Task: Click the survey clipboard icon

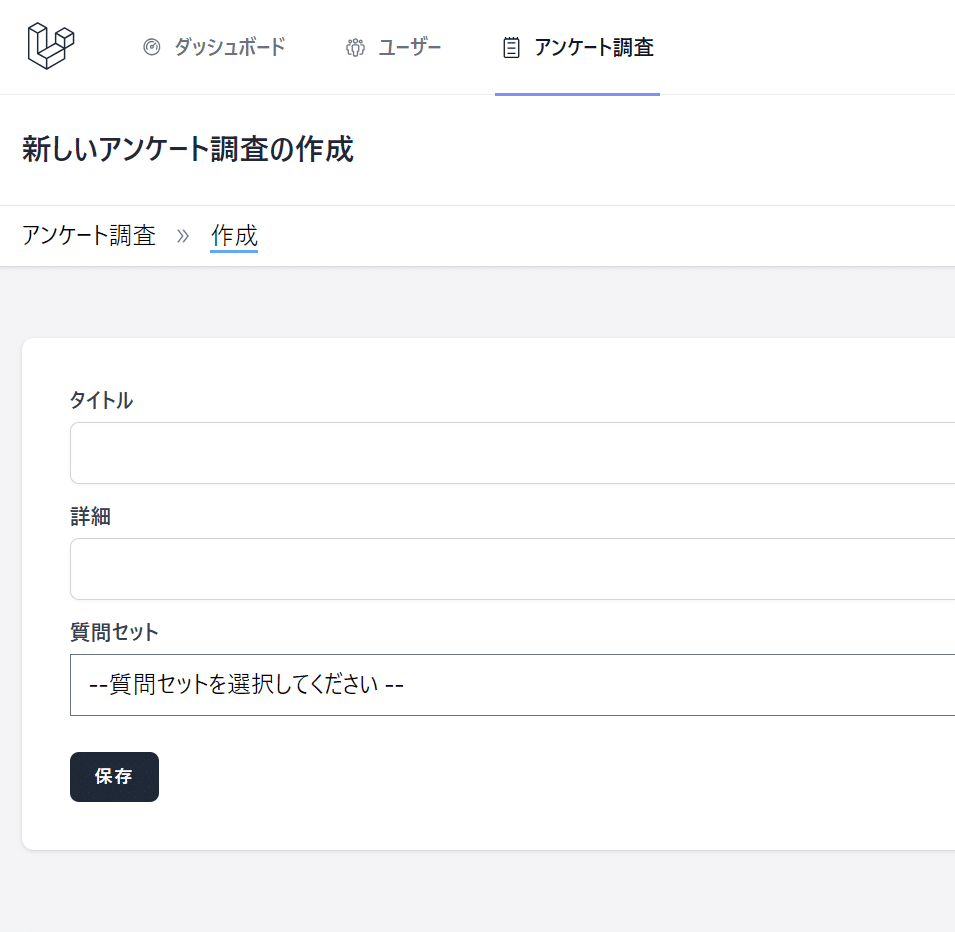Action: 512,48
